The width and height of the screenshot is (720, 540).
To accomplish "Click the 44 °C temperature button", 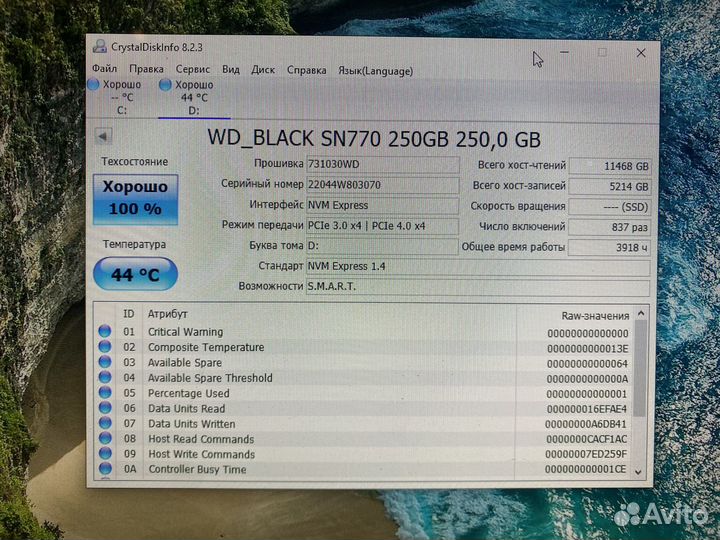I will pos(135,274).
